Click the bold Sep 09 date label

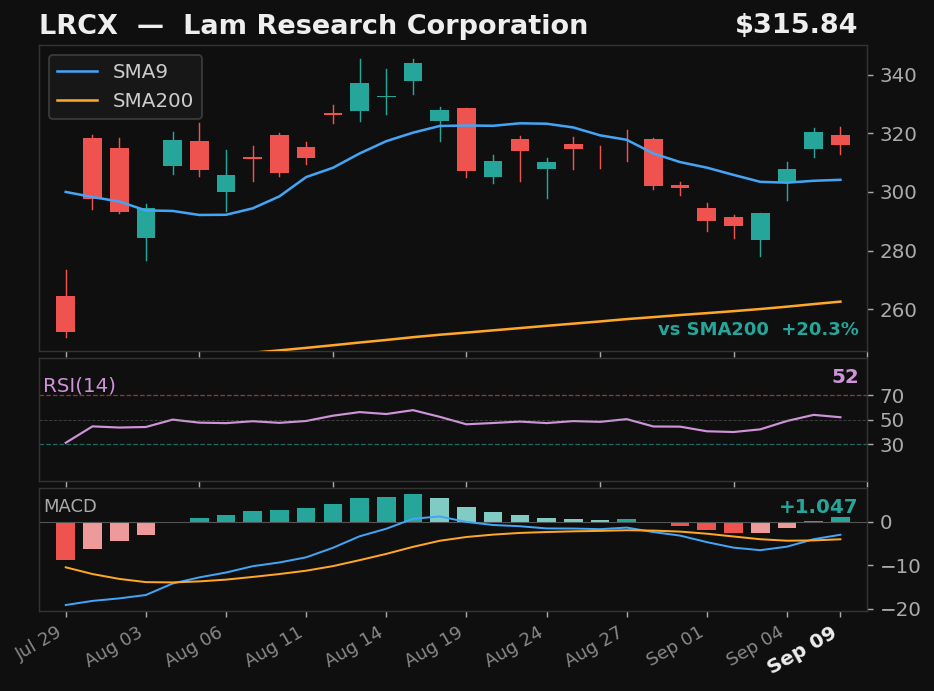pyautogui.click(x=802, y=650)
